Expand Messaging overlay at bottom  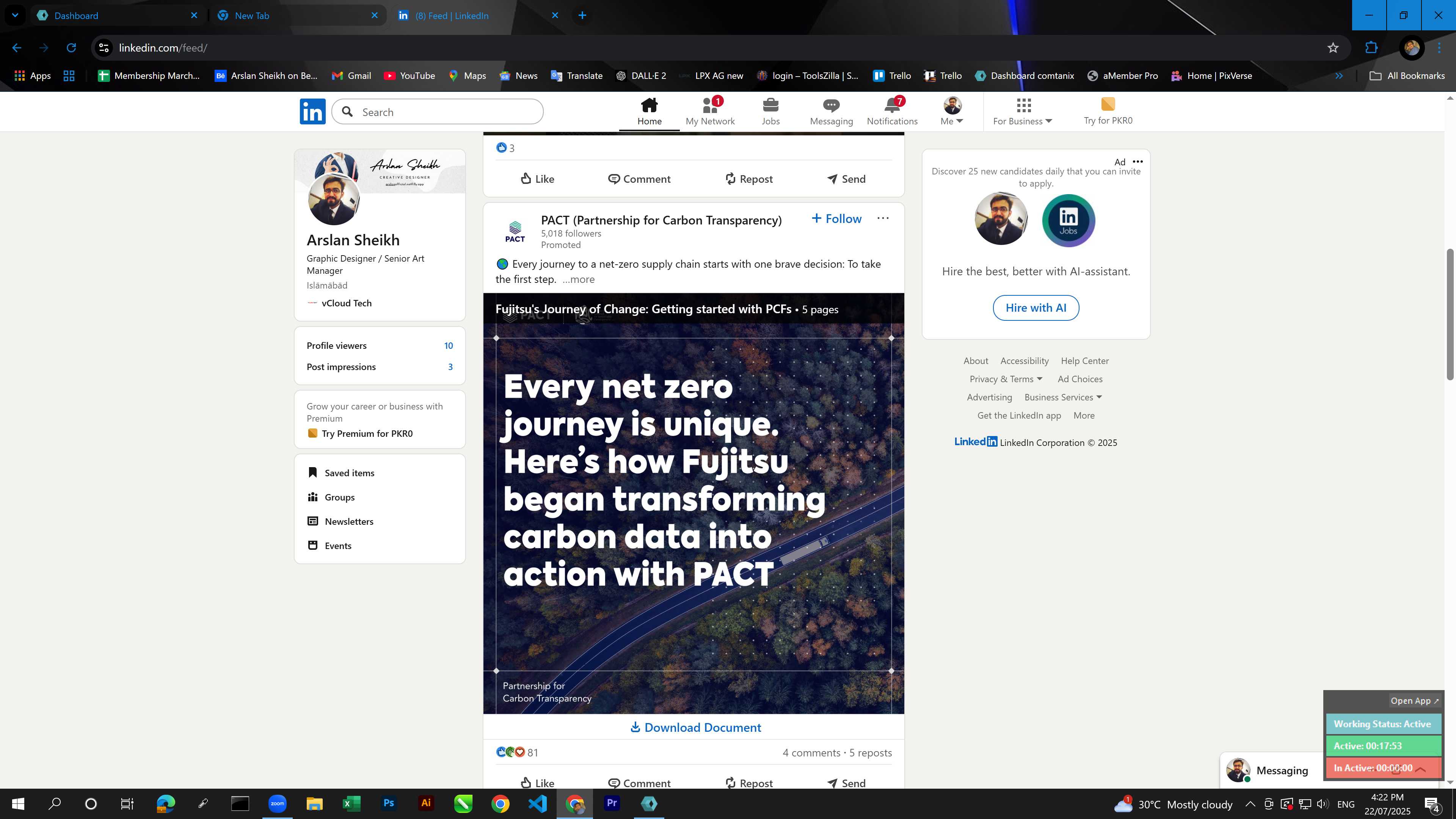[x=1281, y=770]
